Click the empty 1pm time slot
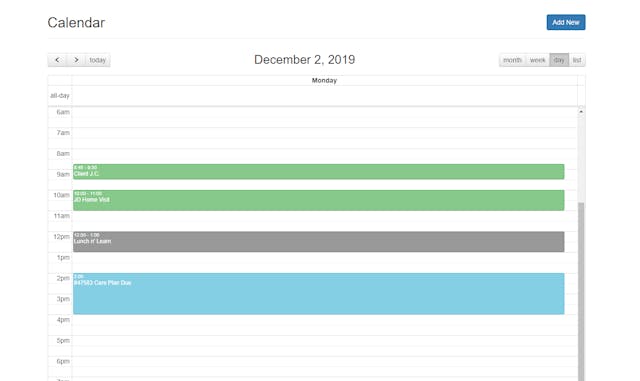This screenshot has height=381, width=640. (x=324, y=263)
